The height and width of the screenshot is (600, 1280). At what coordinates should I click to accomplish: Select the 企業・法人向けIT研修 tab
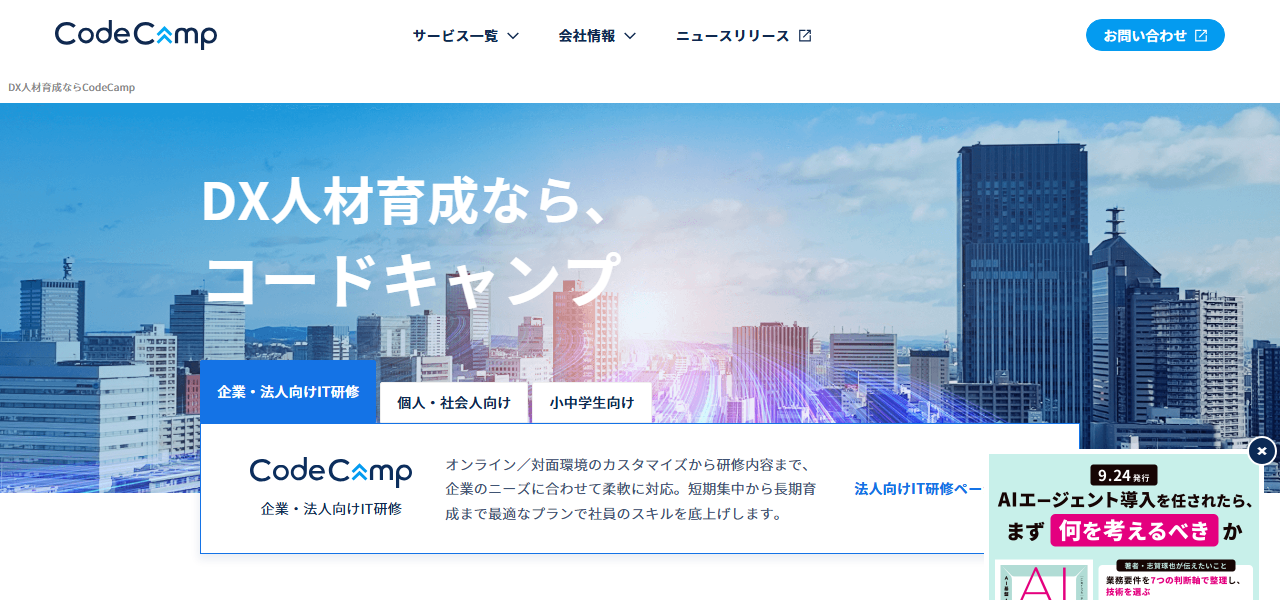tap(288, 391)
